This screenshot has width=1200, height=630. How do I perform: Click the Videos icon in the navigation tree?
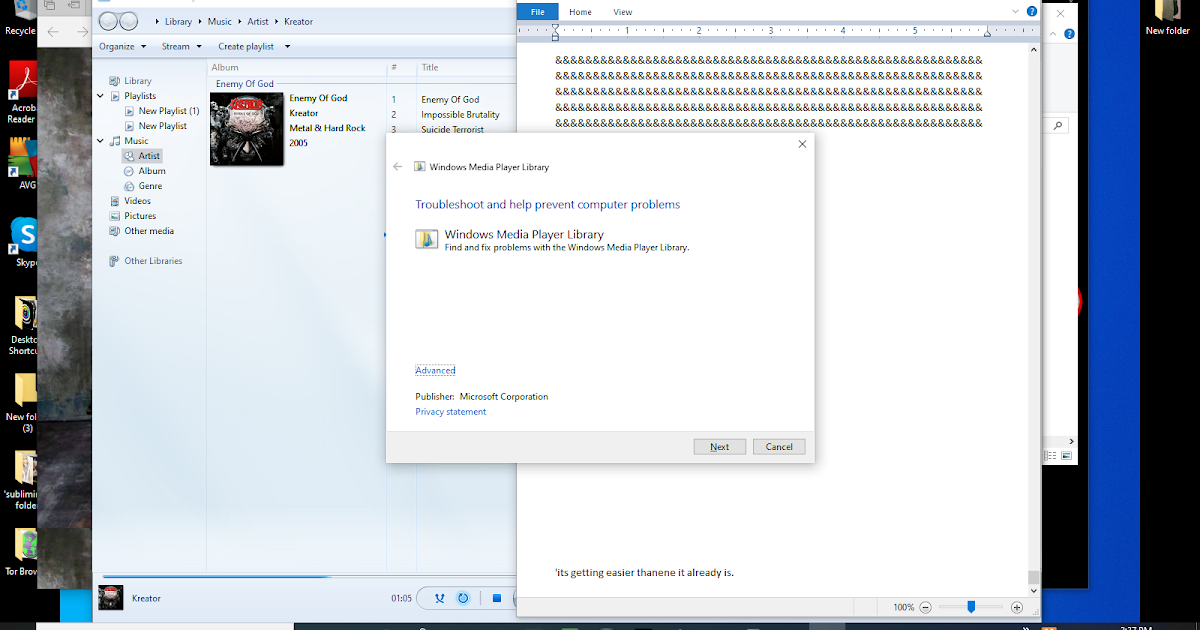point(116,201)
